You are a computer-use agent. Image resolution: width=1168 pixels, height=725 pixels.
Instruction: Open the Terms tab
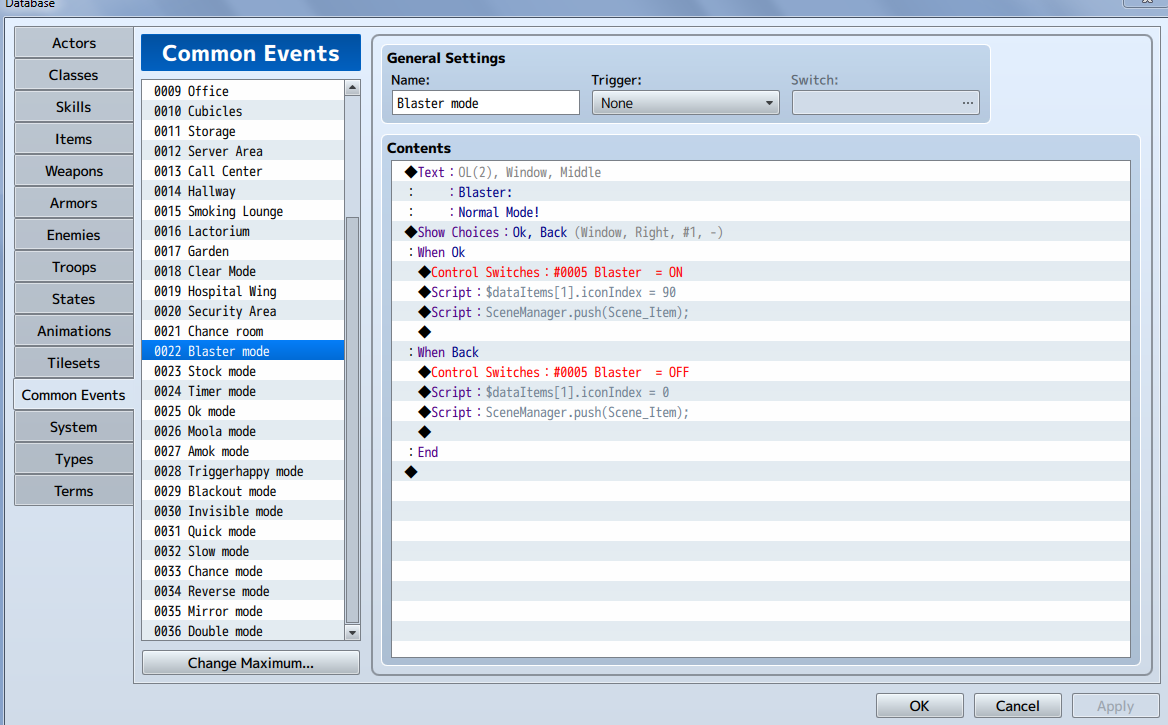(x=74, y=492)
